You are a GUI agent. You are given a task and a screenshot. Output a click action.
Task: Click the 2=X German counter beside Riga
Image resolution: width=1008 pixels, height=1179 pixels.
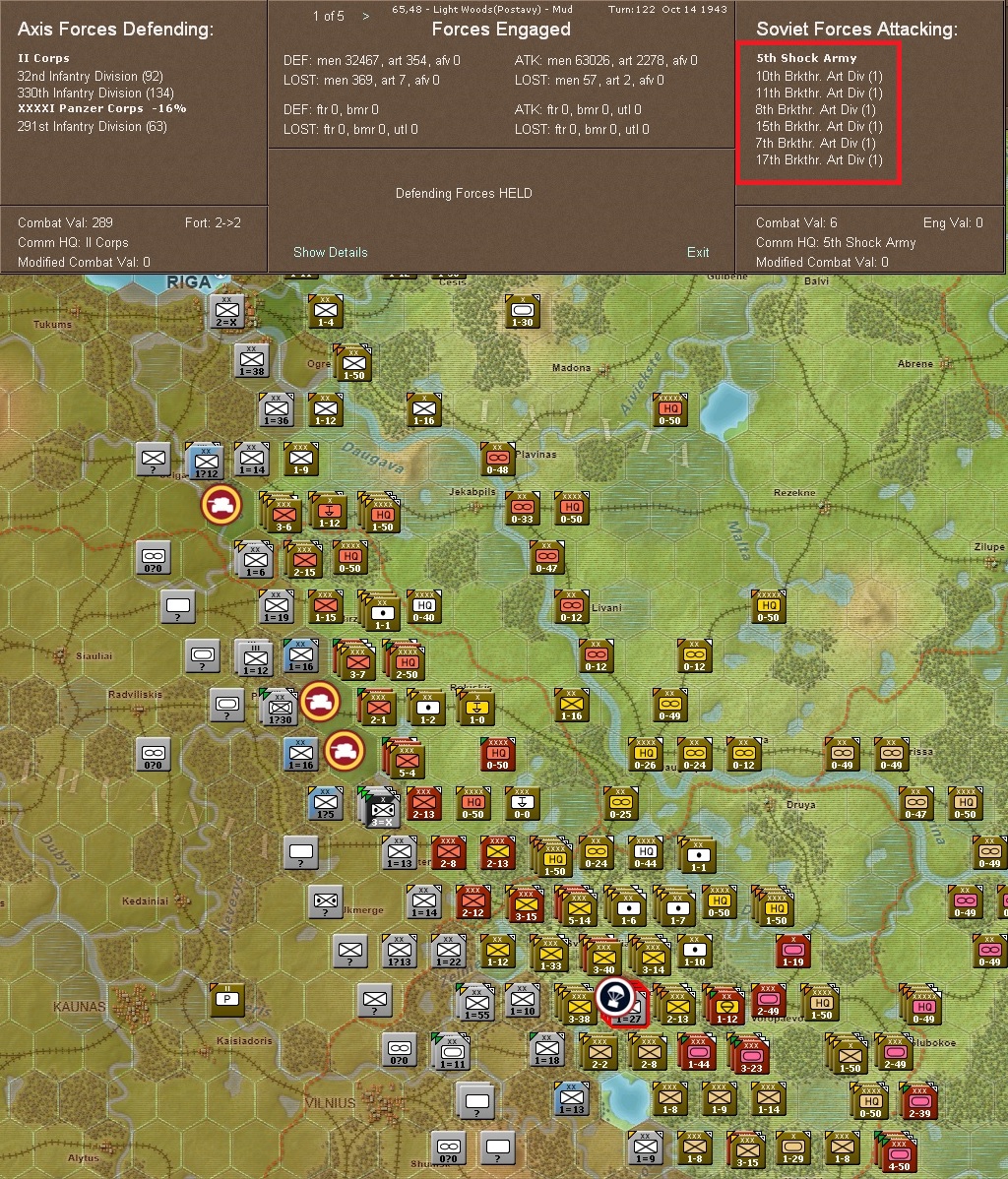226,312
